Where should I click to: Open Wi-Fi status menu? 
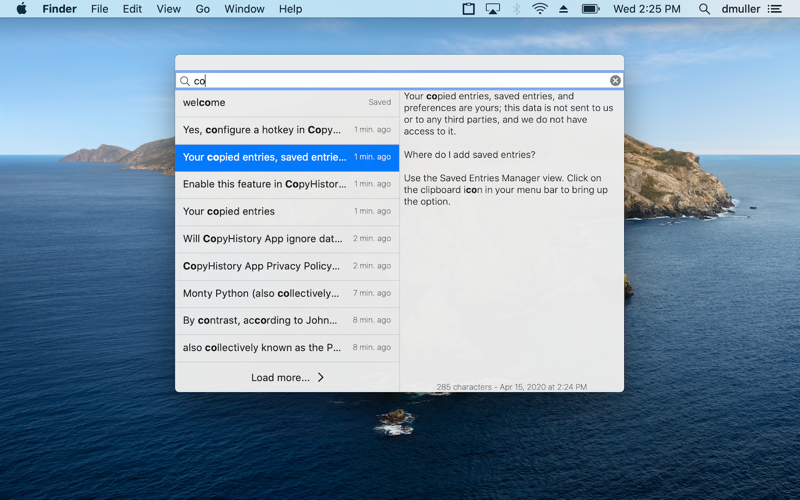540,9
